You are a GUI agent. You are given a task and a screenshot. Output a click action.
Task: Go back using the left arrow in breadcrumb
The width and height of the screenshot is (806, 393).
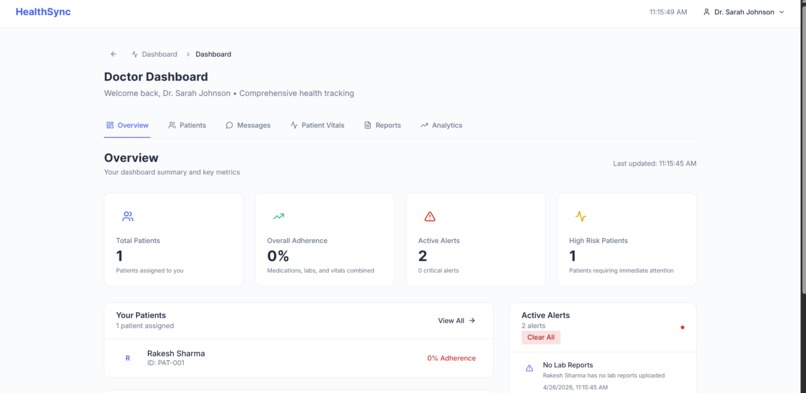[114, 54]
